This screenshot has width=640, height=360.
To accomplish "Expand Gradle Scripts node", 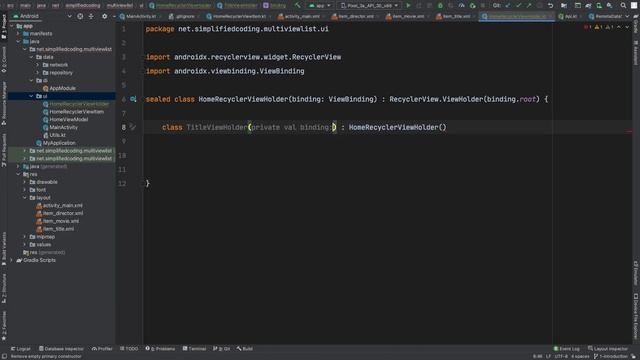I will (12, 260).
